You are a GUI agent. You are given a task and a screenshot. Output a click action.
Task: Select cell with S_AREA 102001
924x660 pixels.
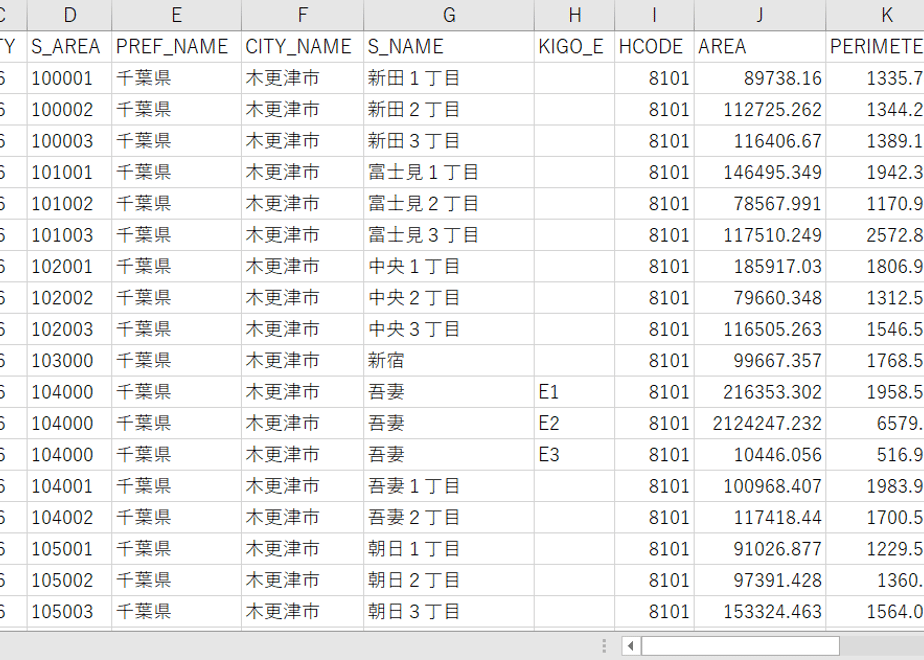(x=70, y=266)
